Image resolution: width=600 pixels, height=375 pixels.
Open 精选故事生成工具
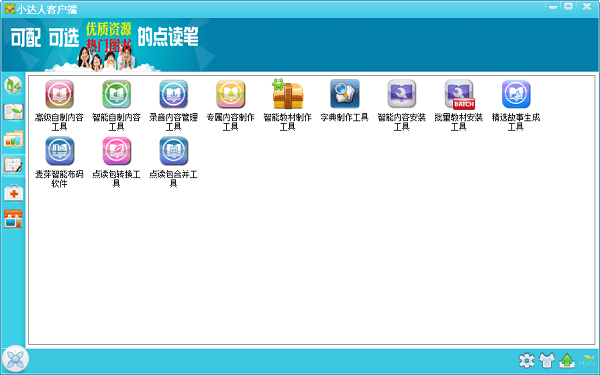[x=516, y=94]
